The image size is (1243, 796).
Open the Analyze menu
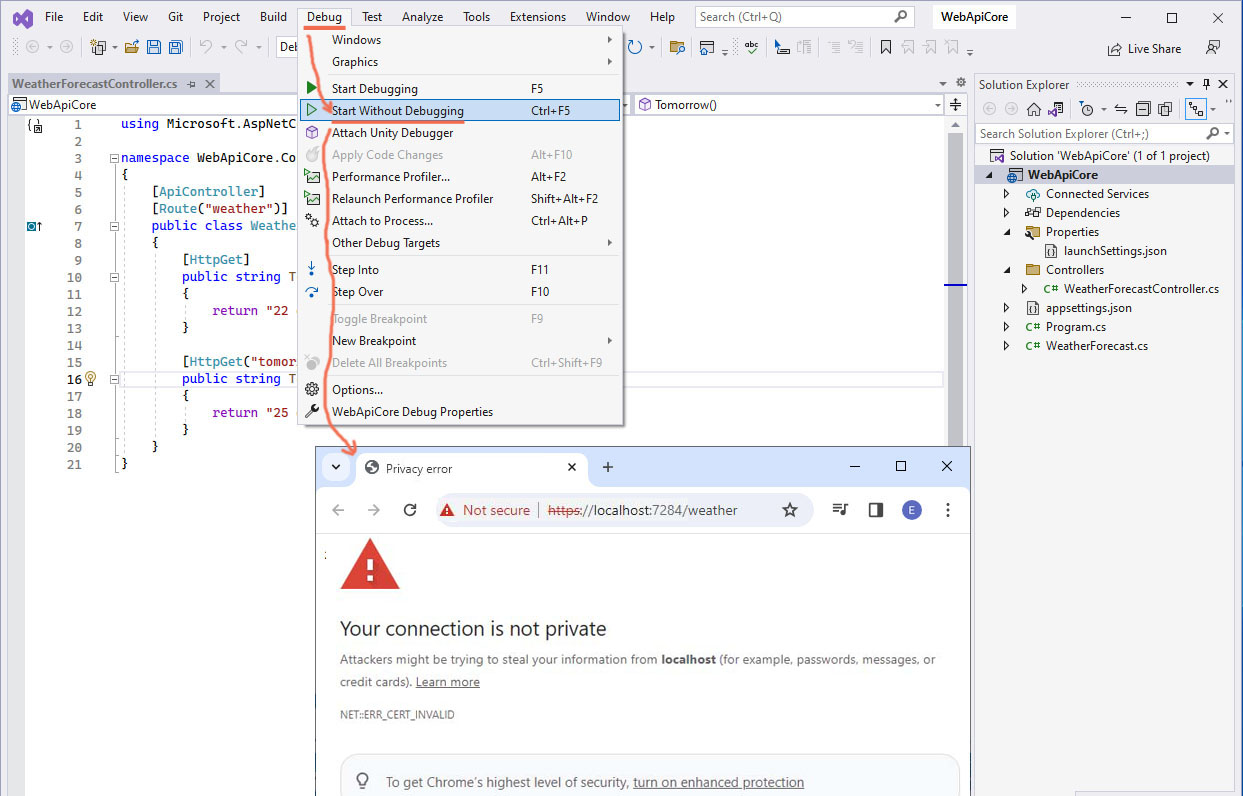click(x=422, y=17)
